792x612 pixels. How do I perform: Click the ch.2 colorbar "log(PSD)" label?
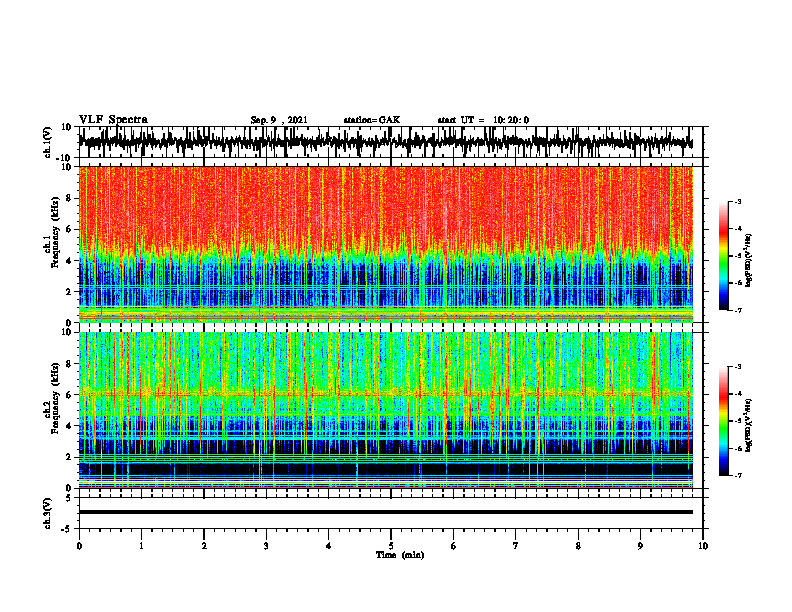click(x=749, y=425)
